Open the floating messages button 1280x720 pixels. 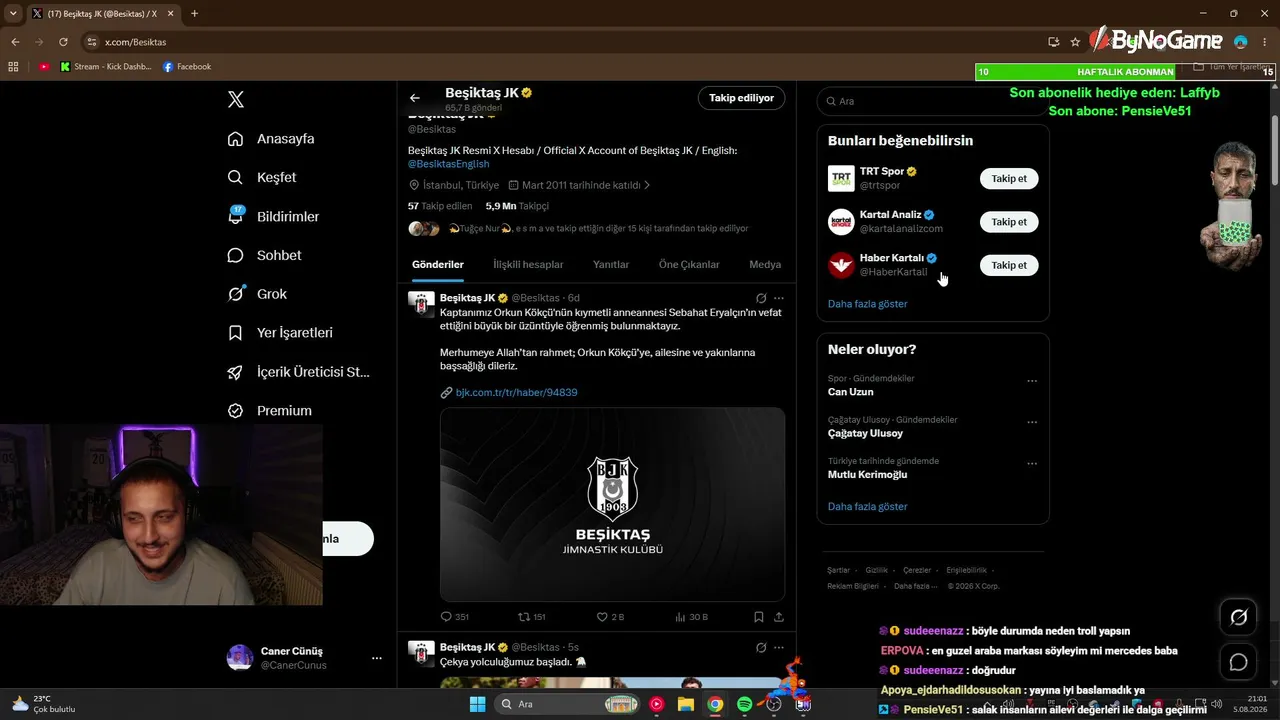pyautogui.click(x=1238, y=662)
